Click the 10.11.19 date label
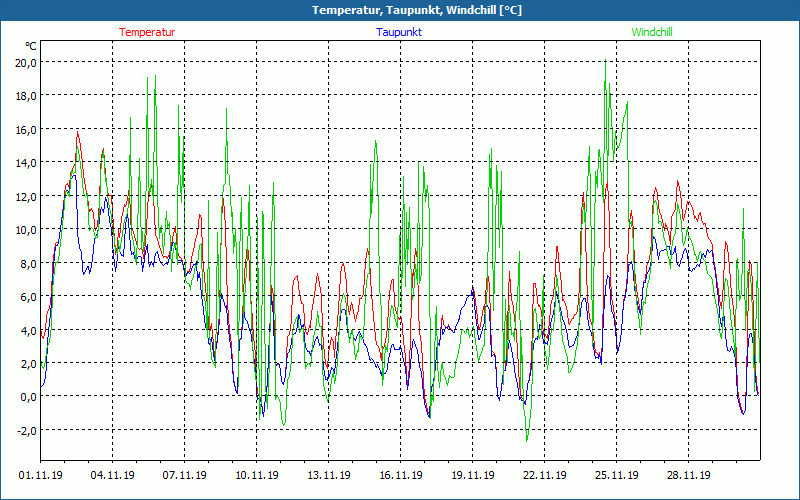Viewport: 800px width, 500px height. (x=257, y=475)
